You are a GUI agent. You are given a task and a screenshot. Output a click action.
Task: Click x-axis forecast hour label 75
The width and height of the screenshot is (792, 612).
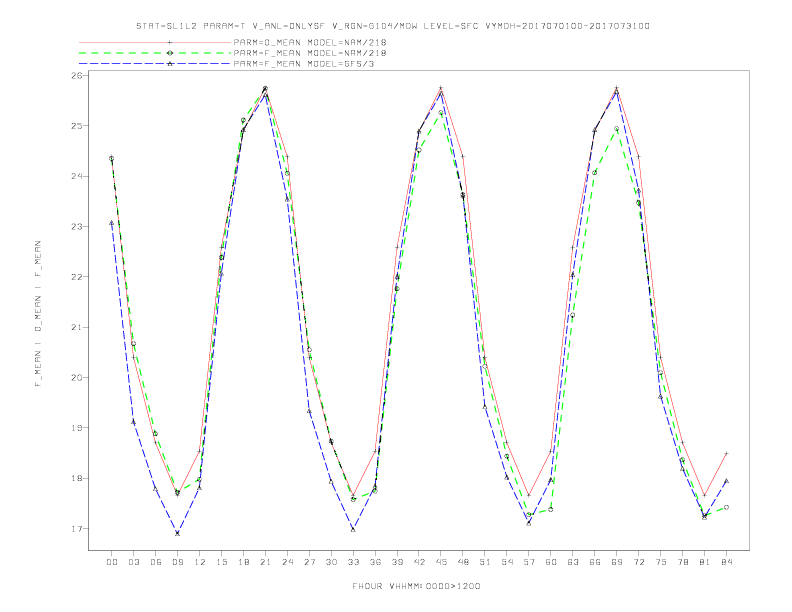tap(661, 562)
